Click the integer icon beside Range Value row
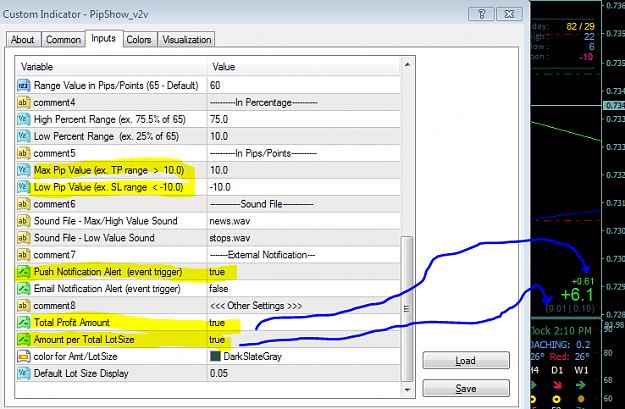Viewport: 625px width, 409px height. coord(24,85)
